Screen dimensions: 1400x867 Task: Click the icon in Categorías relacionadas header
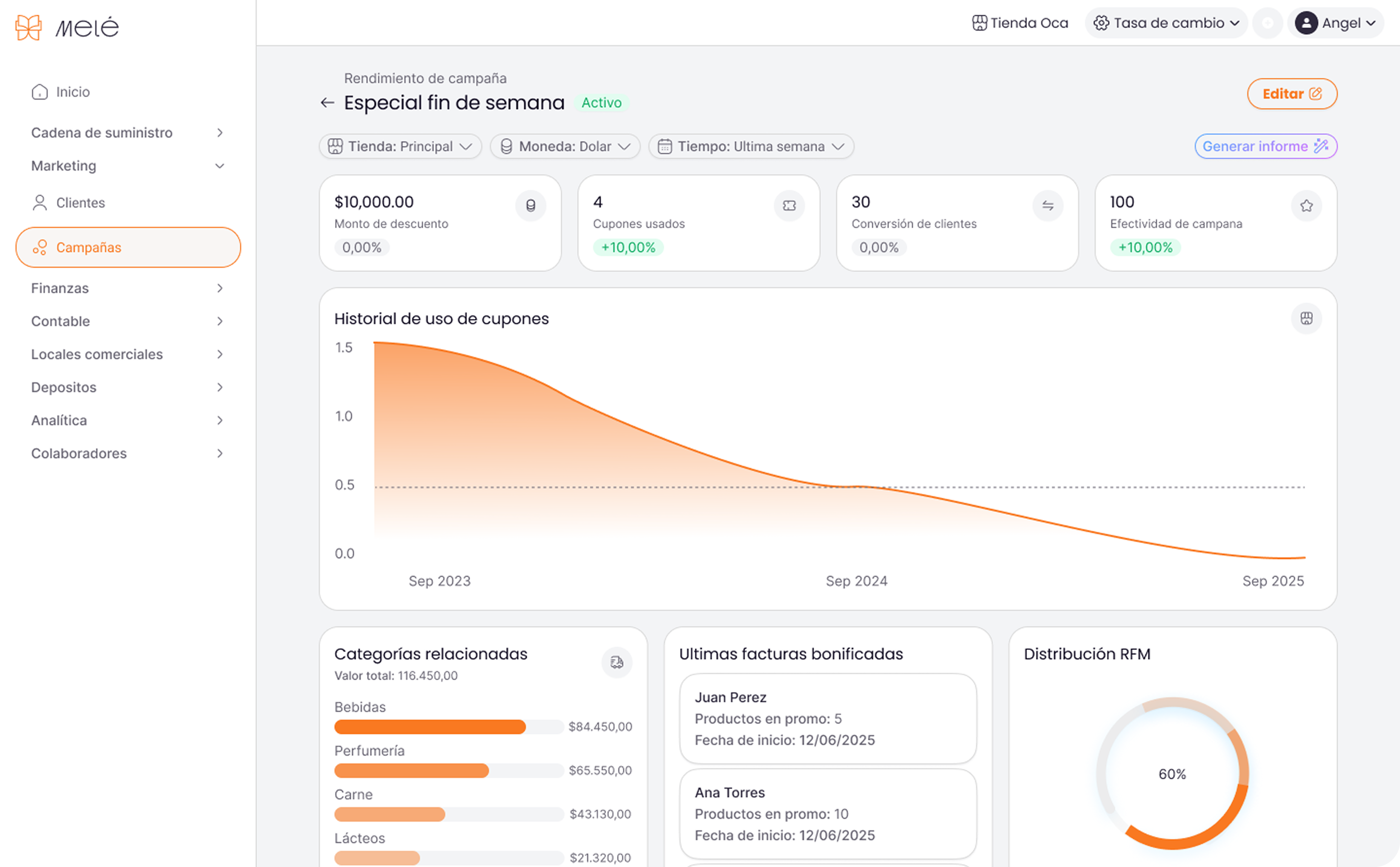(x=617, y=662)
